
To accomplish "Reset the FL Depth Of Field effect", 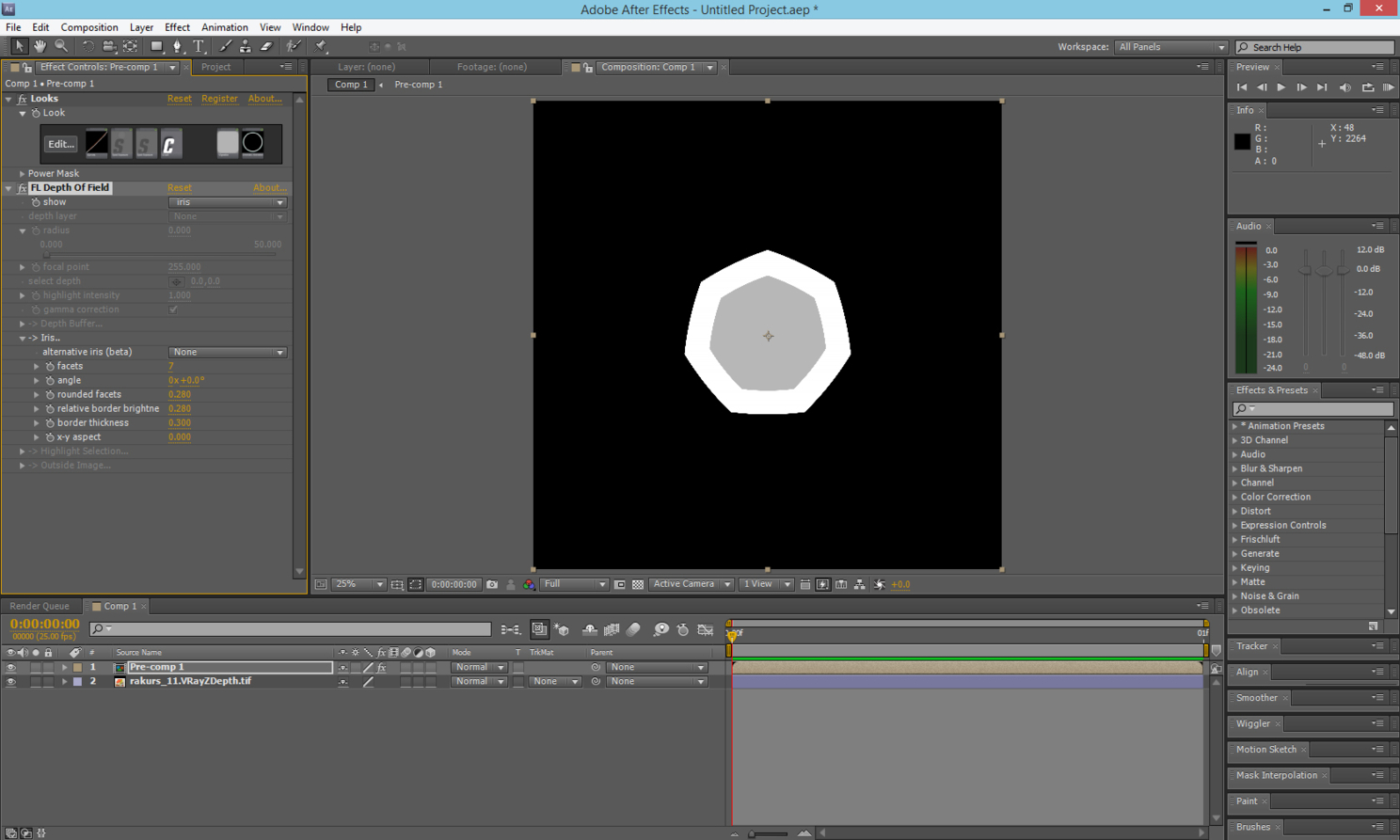I will (x=179, y=188).
